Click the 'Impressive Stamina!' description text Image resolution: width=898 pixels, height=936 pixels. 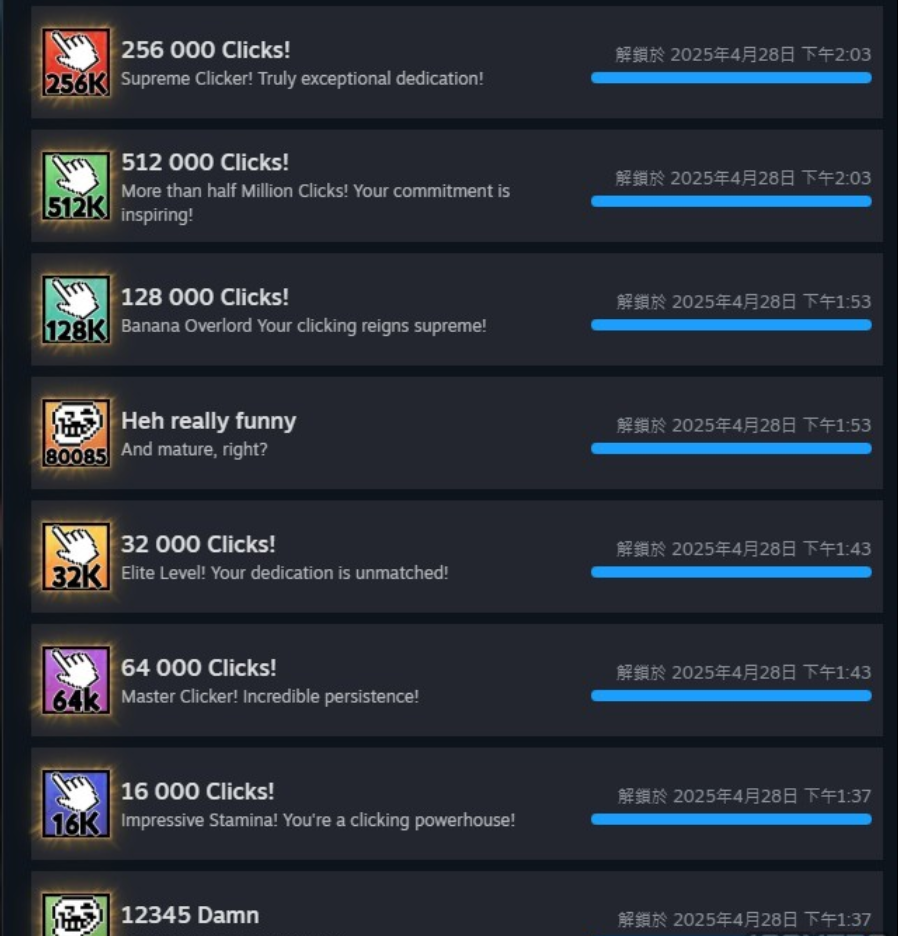point(318,820)
